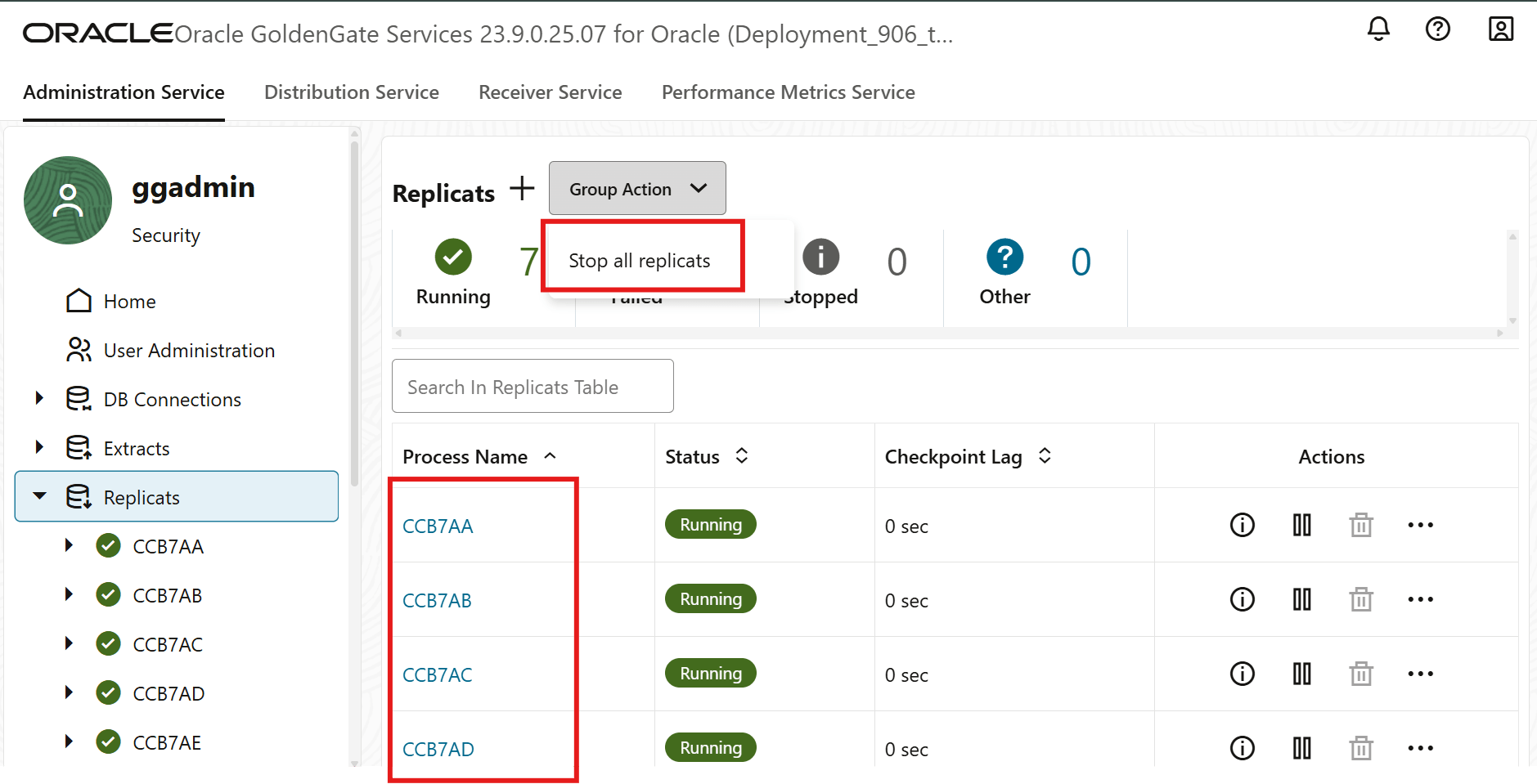
Task: Open the Performance Metrics Service tab
Action: (788, 92)
